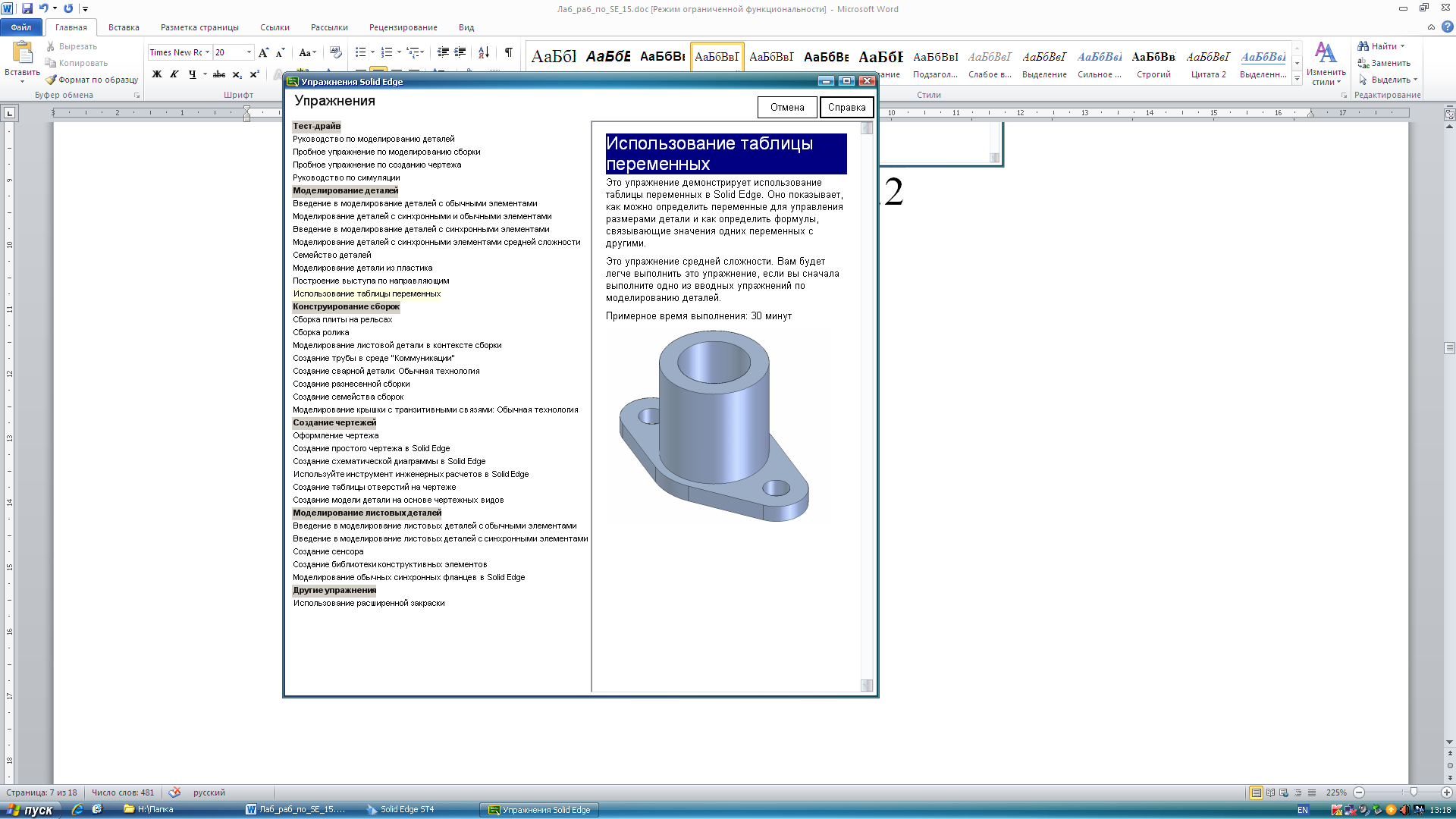The height and width of the screenshot is (819, 1456).
Task: Toggle Italic (К) formatting
Action: 174,74
